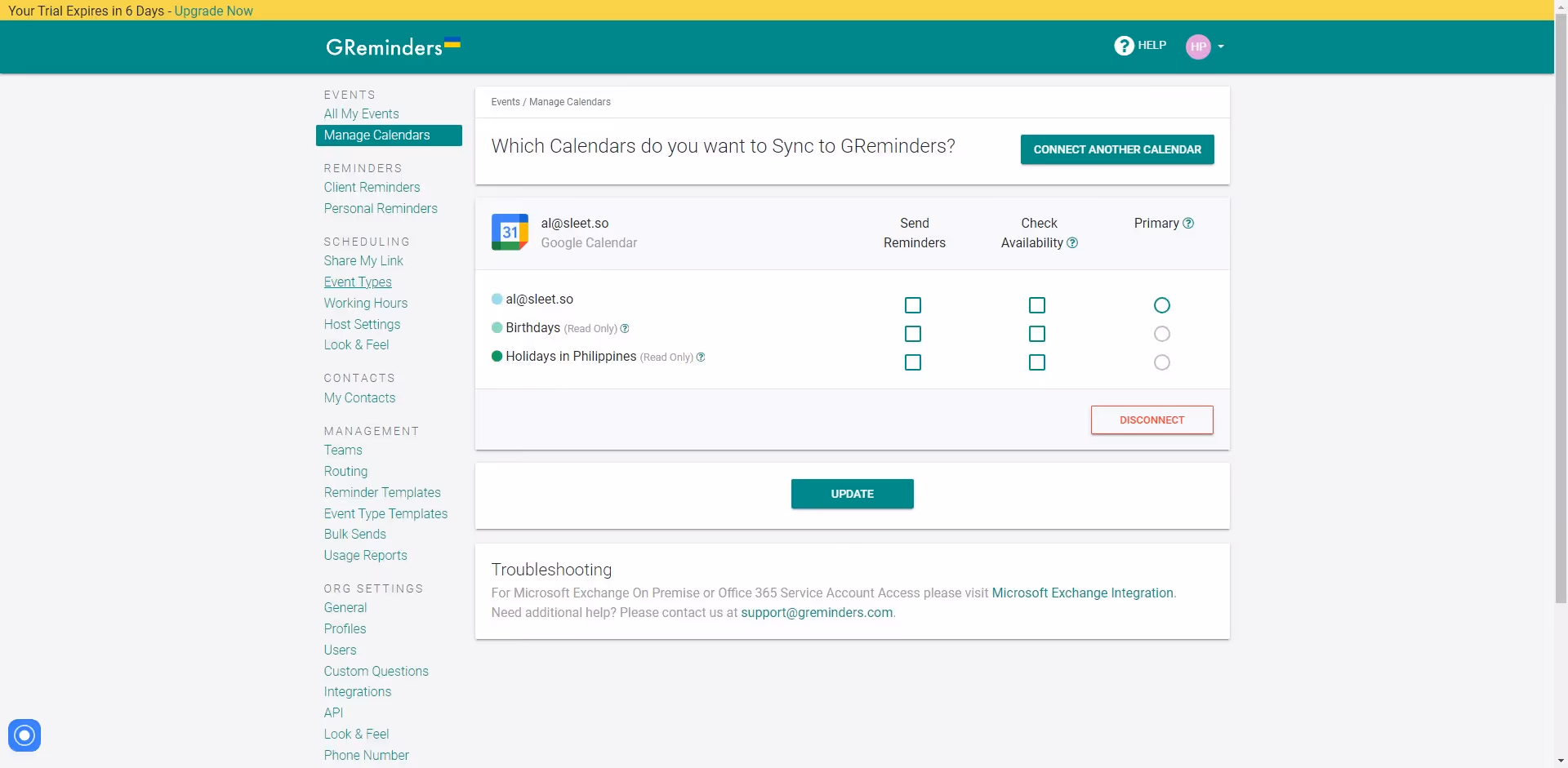Open General org settings
This screenshot has height=768, width=1568.
click(x=345, y=608)
